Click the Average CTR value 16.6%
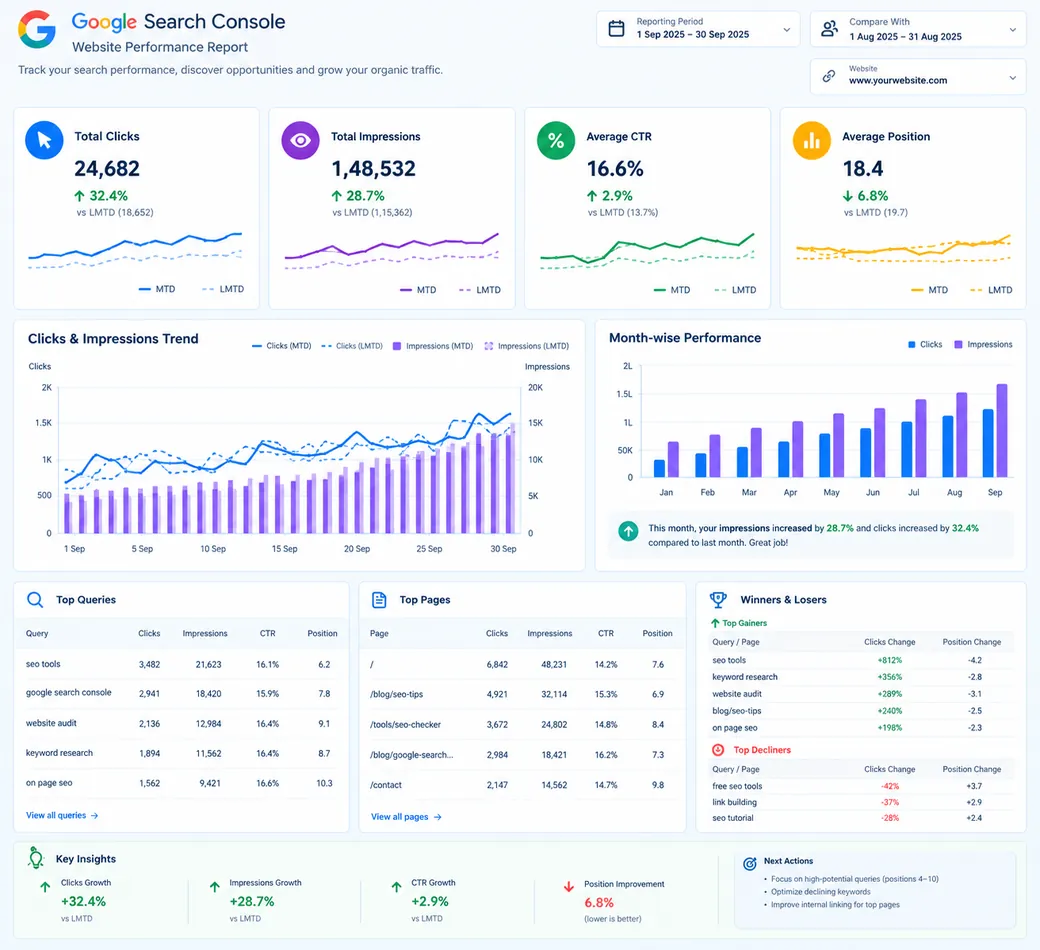The width and height of the screenshot is (1040, 950). [615, 169]
